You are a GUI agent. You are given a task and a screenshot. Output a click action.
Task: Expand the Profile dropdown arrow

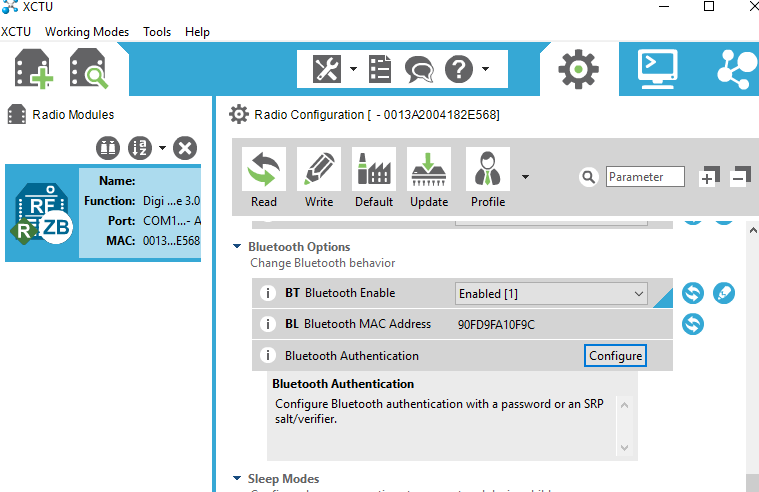click(x=525, y=177)
